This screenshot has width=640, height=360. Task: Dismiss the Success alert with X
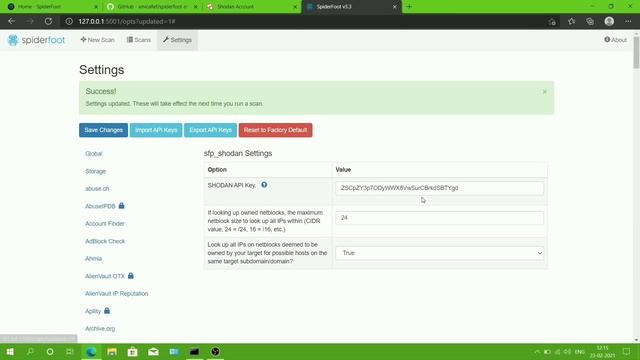(x=544, y=92)
